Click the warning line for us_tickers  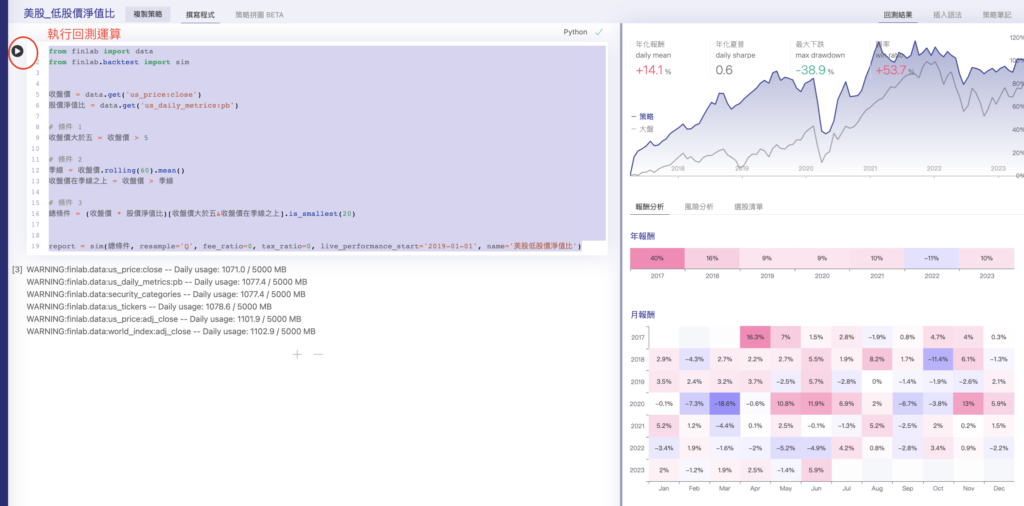pos(149,306)
